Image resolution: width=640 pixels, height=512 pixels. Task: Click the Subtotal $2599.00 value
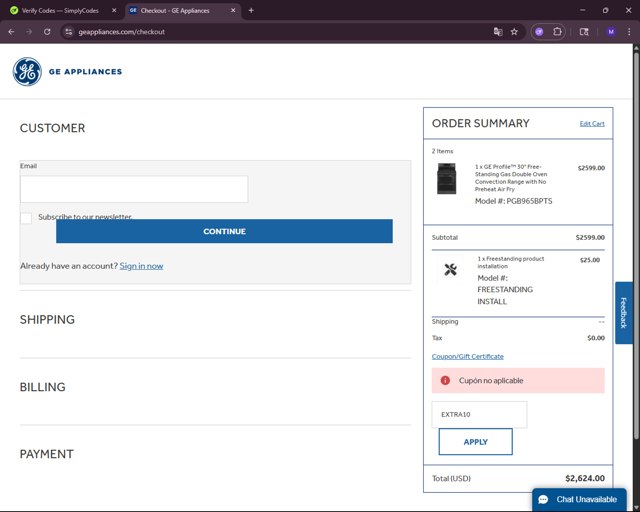click(x=590, y=238)
